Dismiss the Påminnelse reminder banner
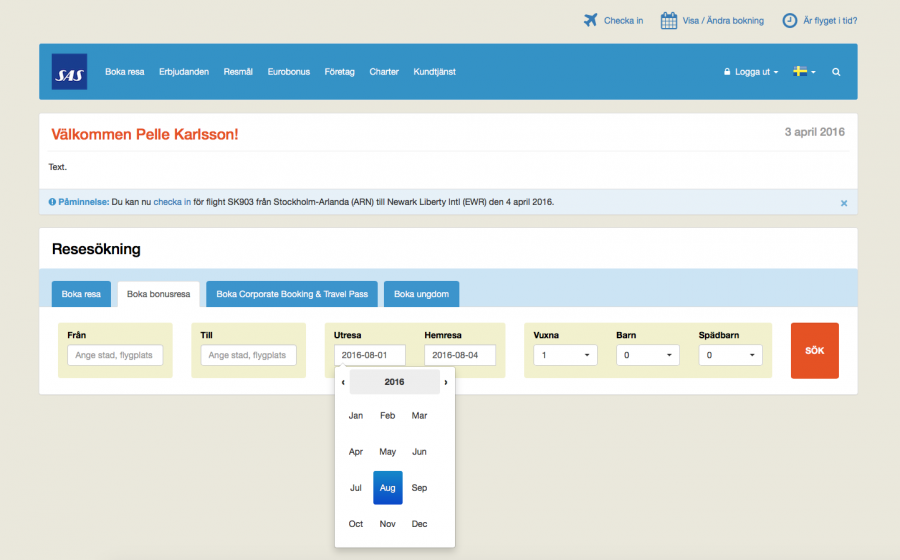The height and width of the screenshot is (560, 900). tap(843, 203)
